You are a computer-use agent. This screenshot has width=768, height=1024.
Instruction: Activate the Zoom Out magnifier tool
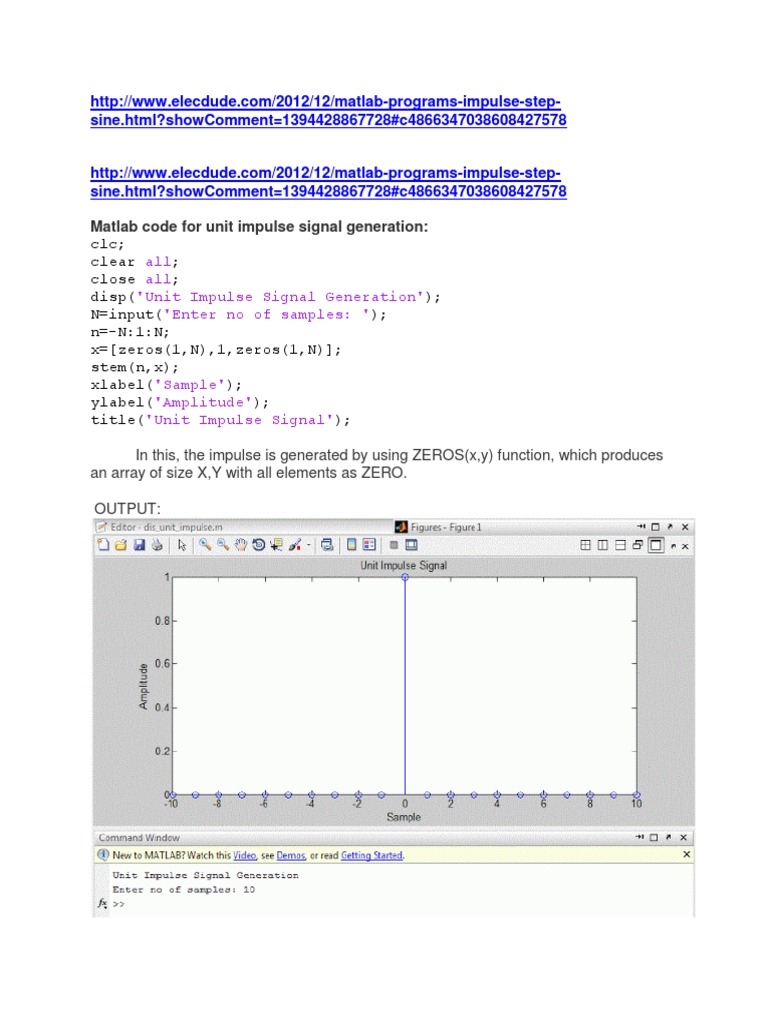(223, 545)
